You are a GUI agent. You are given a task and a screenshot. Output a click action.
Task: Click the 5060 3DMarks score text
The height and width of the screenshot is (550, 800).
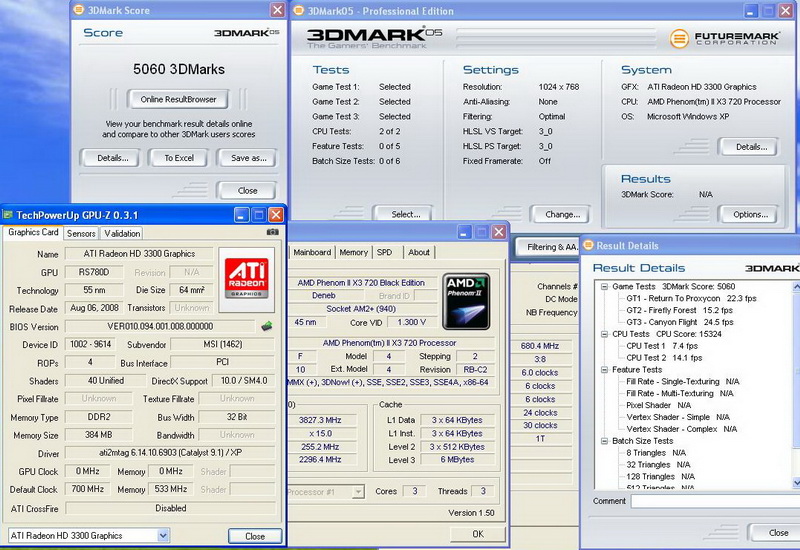click(x=179, y=69)
